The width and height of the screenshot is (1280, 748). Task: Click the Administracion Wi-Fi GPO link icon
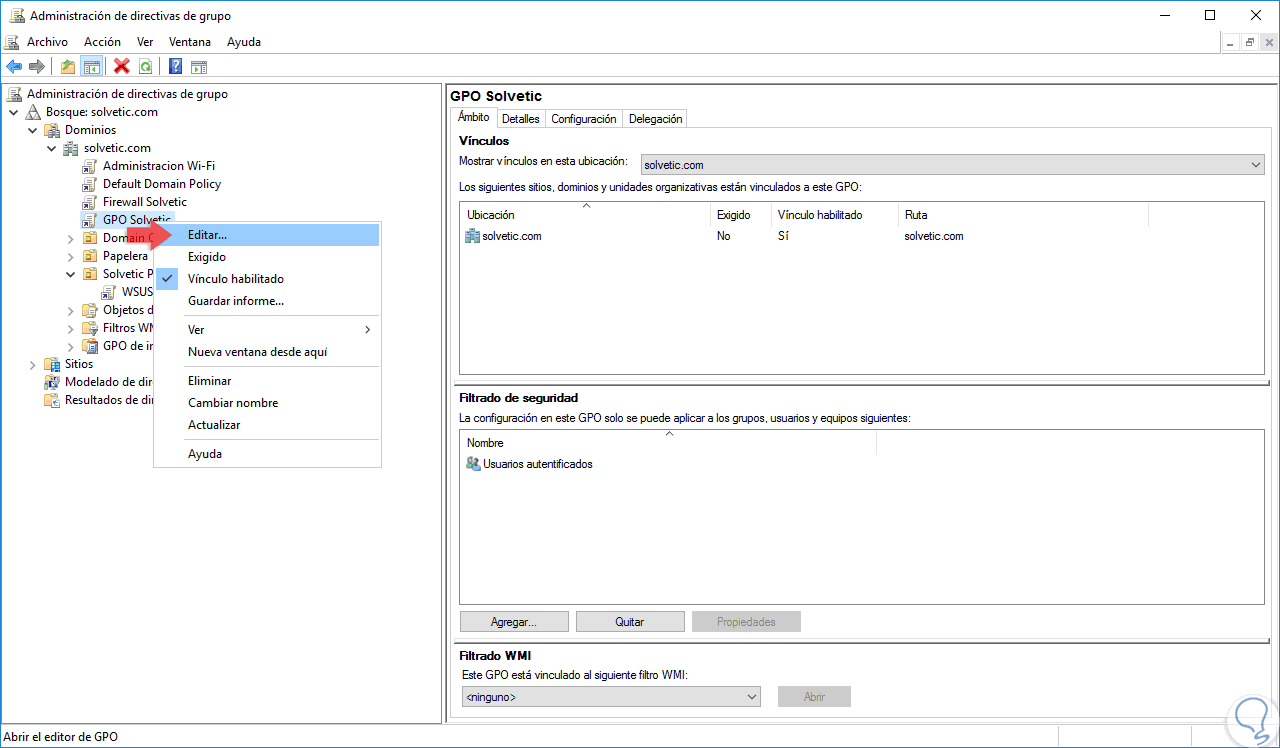[90, 166]
